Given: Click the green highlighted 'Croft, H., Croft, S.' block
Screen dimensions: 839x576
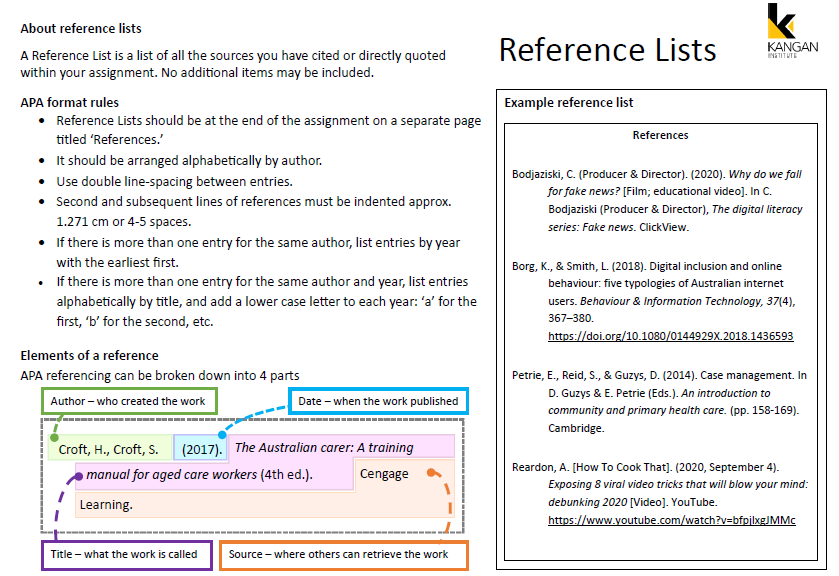Looking at the screenshot, I should click(109, 449).
